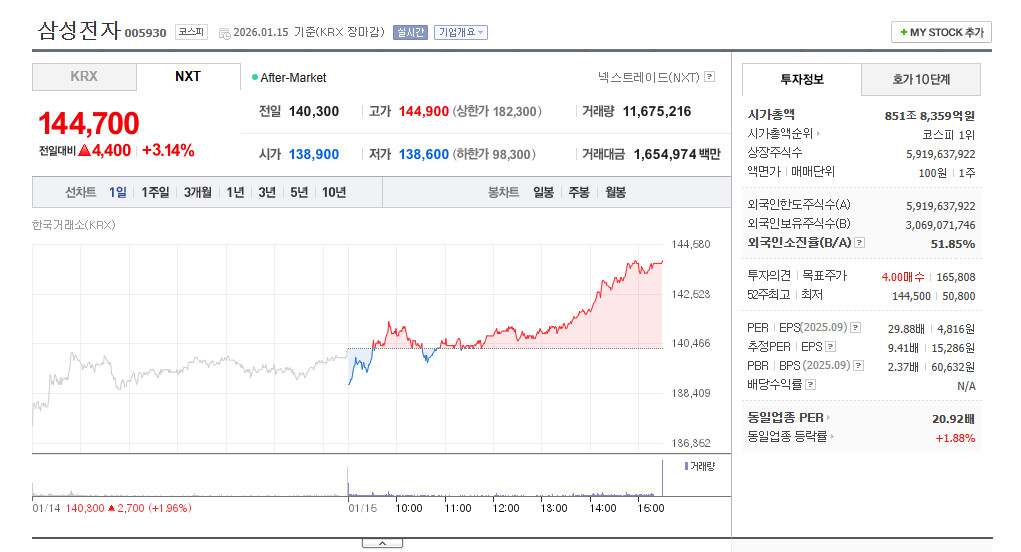Click the 거래대금 value 1,654,974 백만
This screenshot has width=1021, height=552.
tap(677, 154)
